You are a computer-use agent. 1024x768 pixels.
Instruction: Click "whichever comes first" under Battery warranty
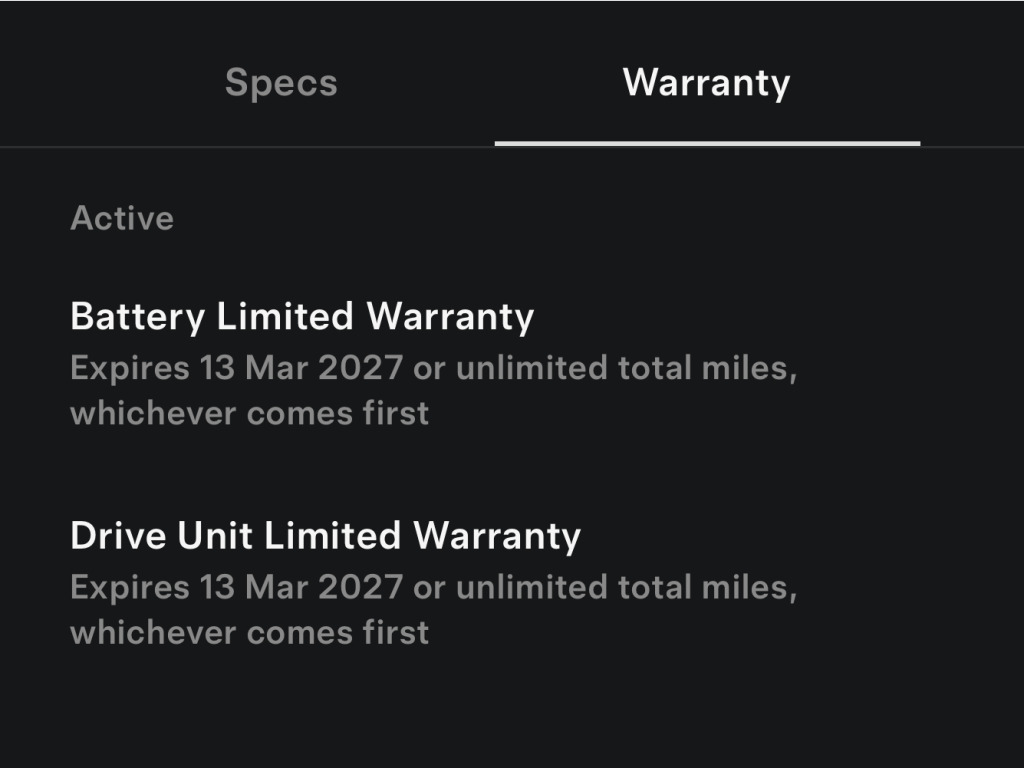(x=249, y=413)
